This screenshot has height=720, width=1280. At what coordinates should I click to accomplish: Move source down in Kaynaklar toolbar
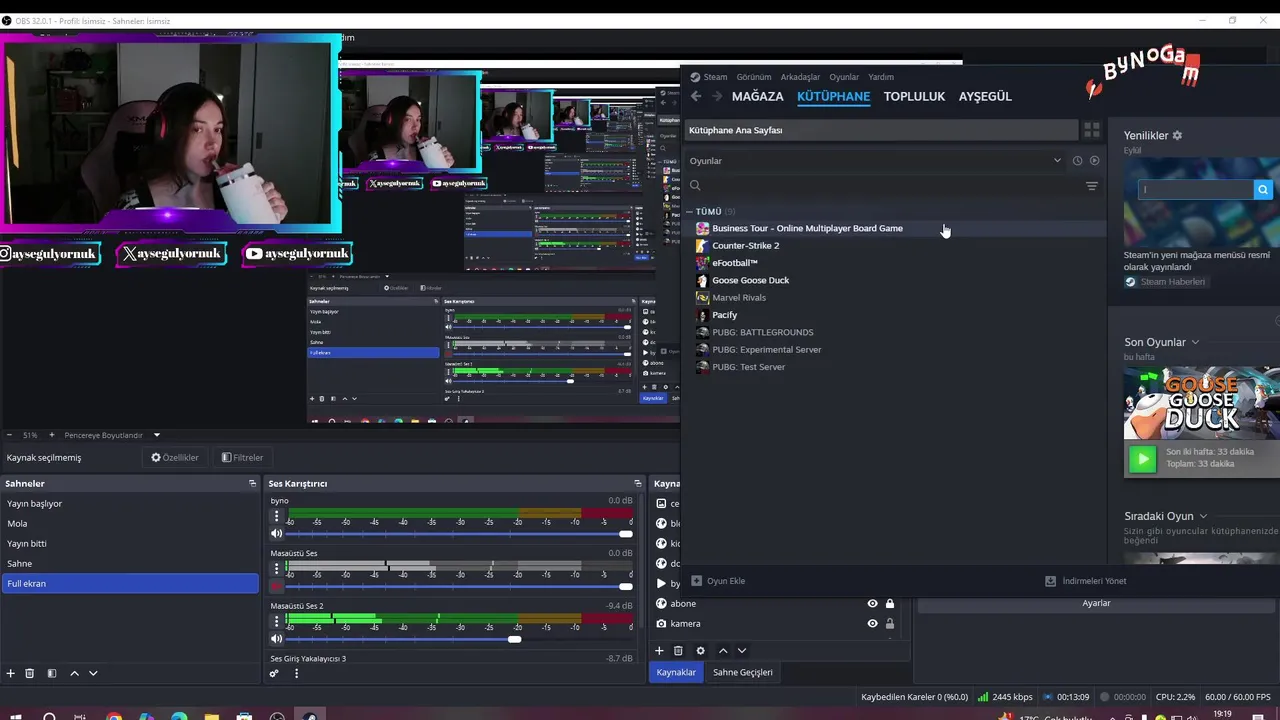tap(741, 651)
